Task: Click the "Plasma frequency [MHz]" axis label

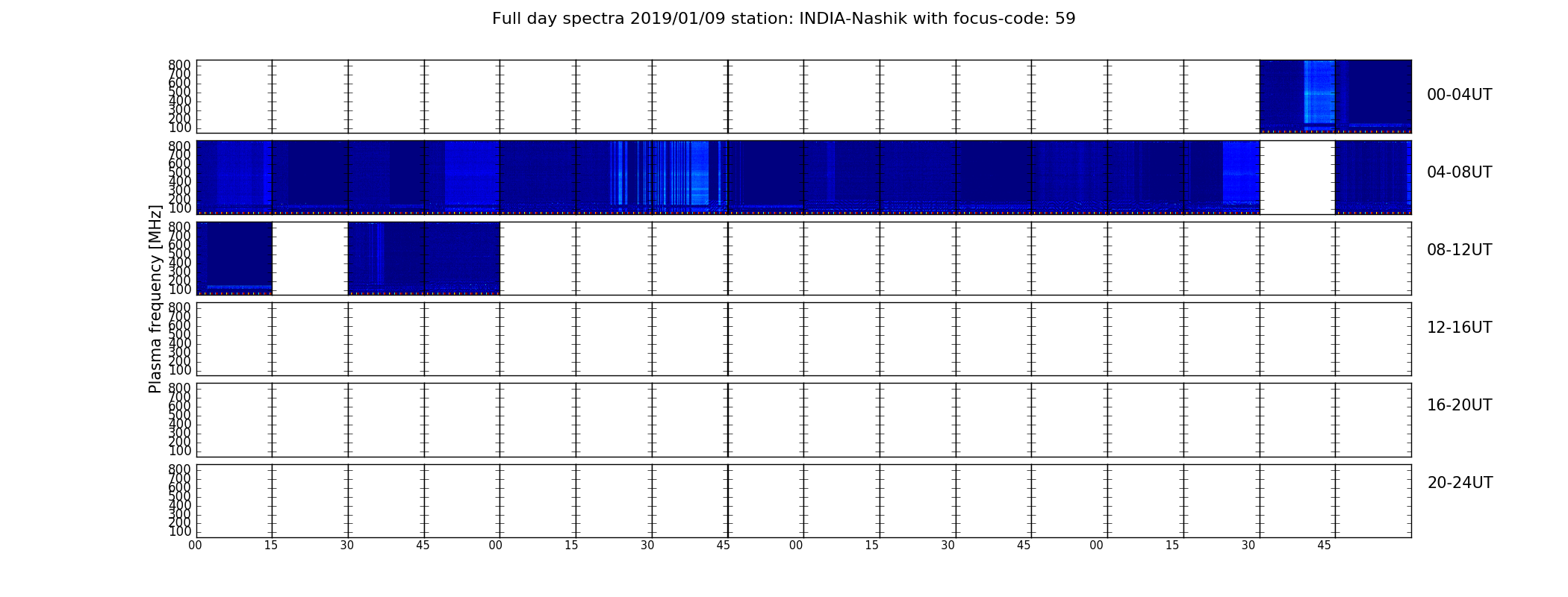Action: 155,298
